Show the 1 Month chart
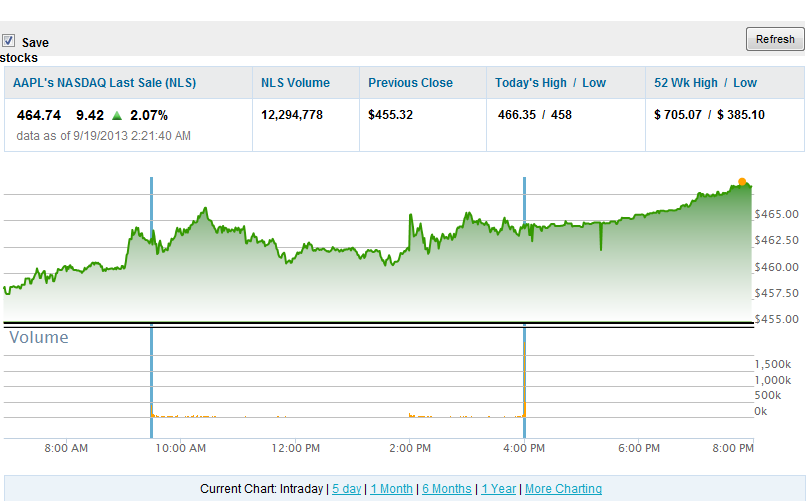Screen dimensions: 809x501 coord(391,489)
